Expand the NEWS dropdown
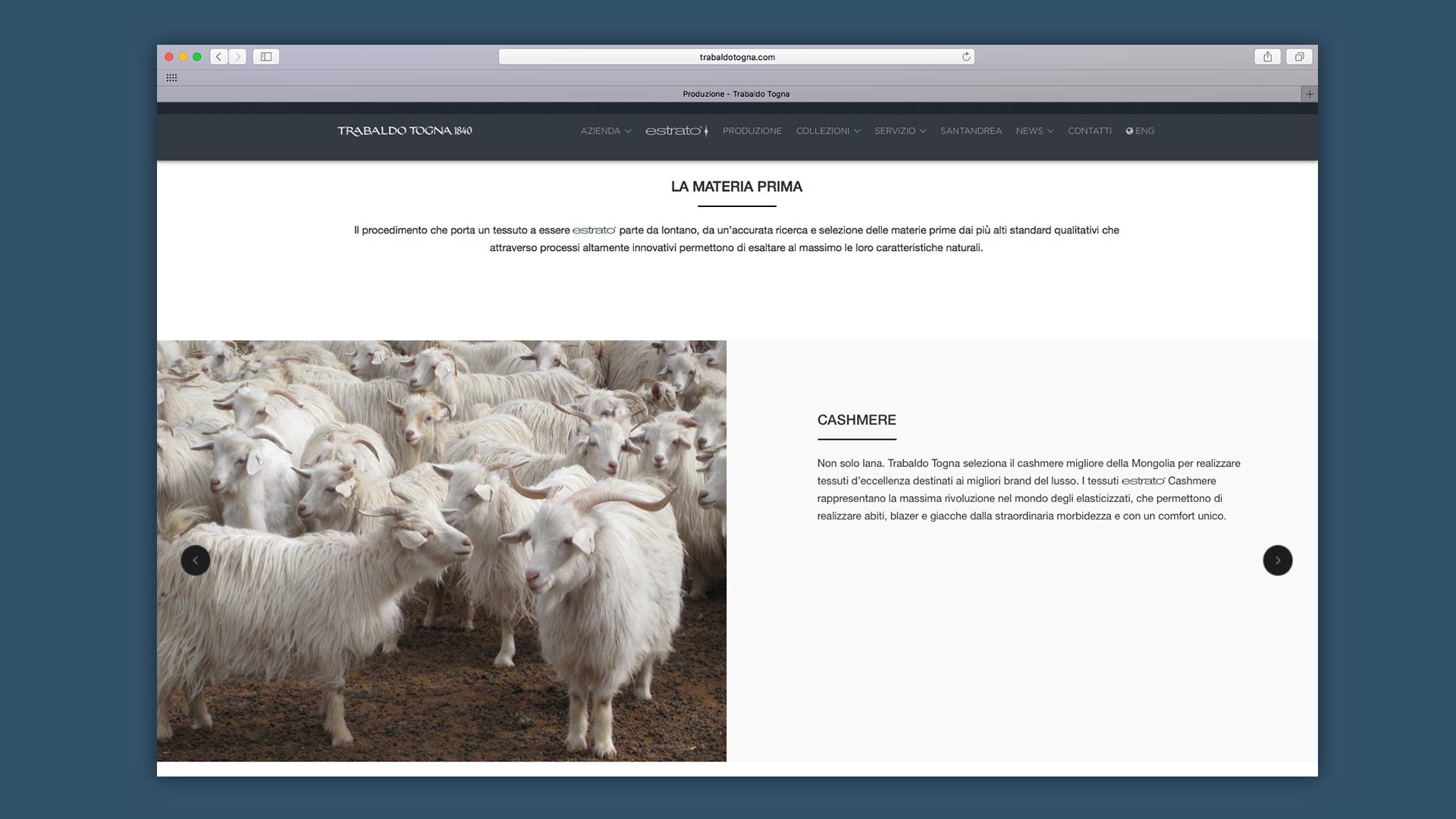This screenshot has width=1456, height=819. click(x=1034, y=131)
